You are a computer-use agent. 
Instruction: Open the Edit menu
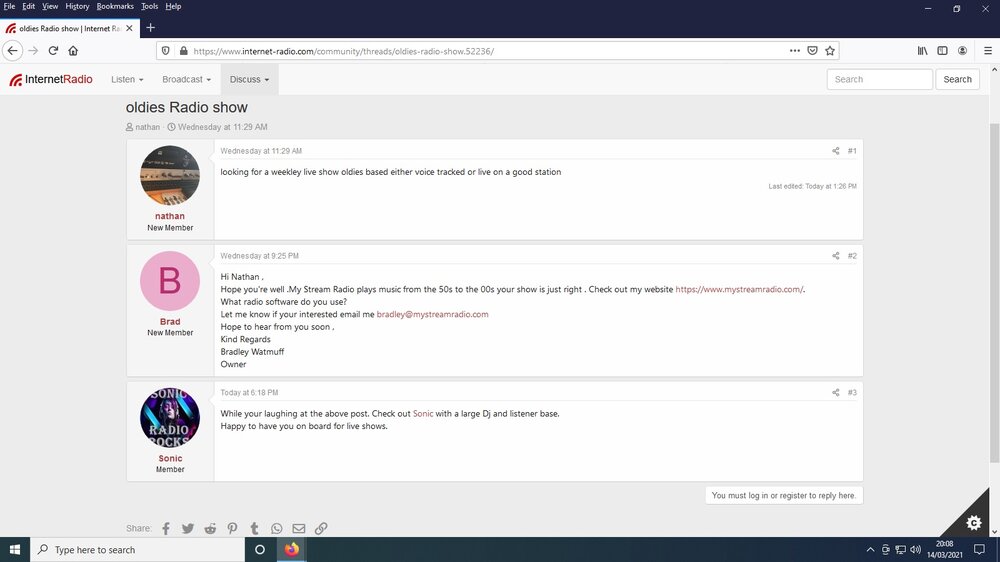click(x=29, y=6)
